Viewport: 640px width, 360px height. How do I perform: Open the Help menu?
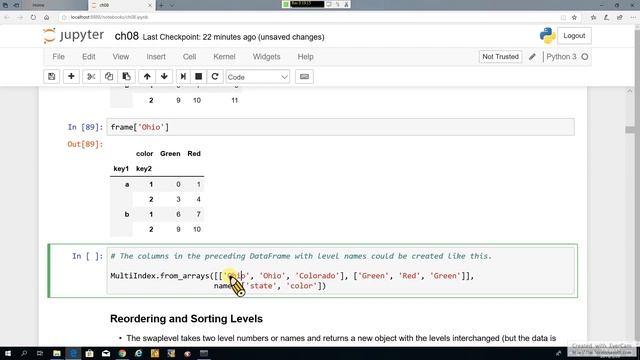click(x=305, y=57)
